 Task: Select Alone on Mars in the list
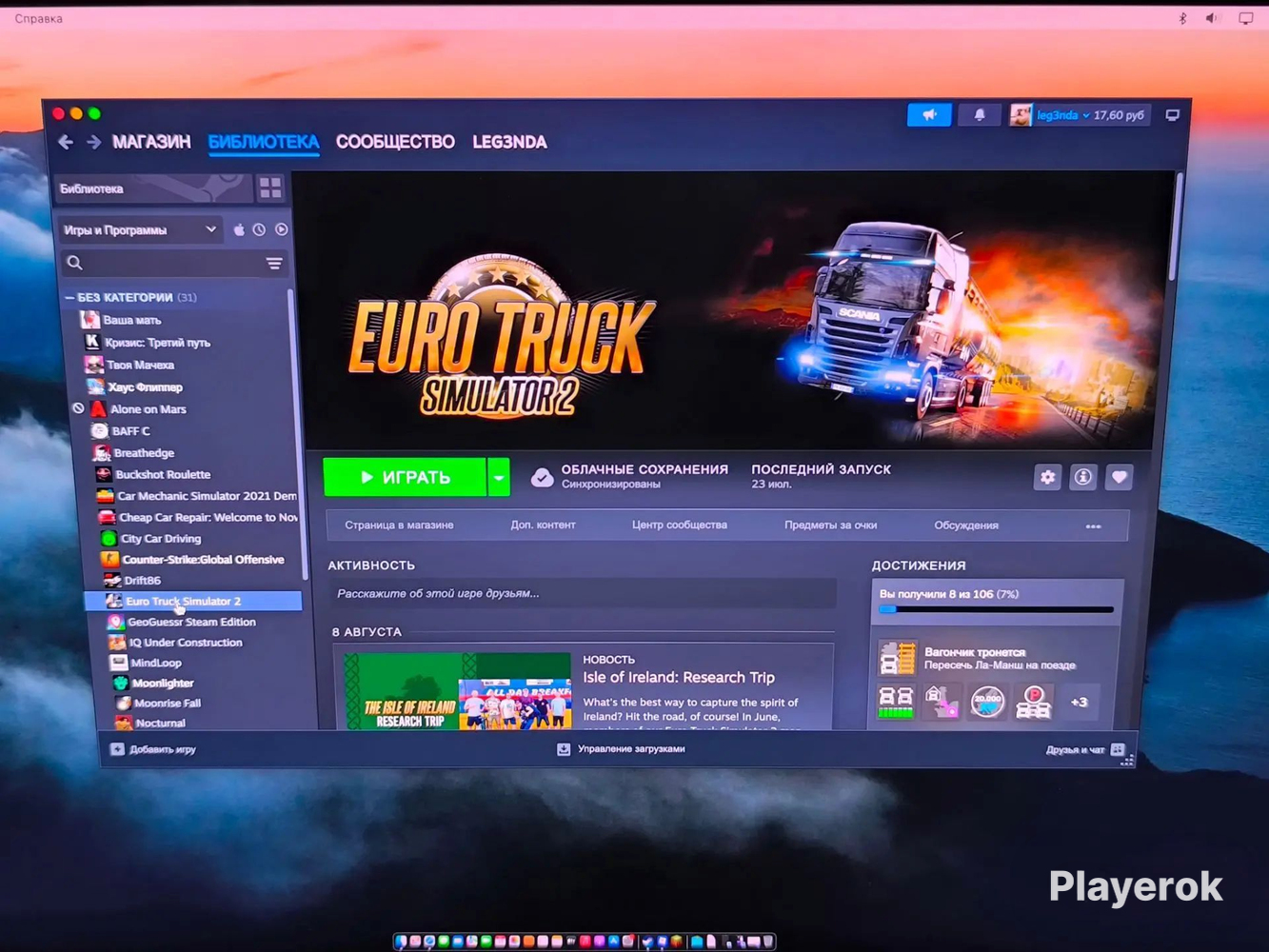(x=148, y=409)
